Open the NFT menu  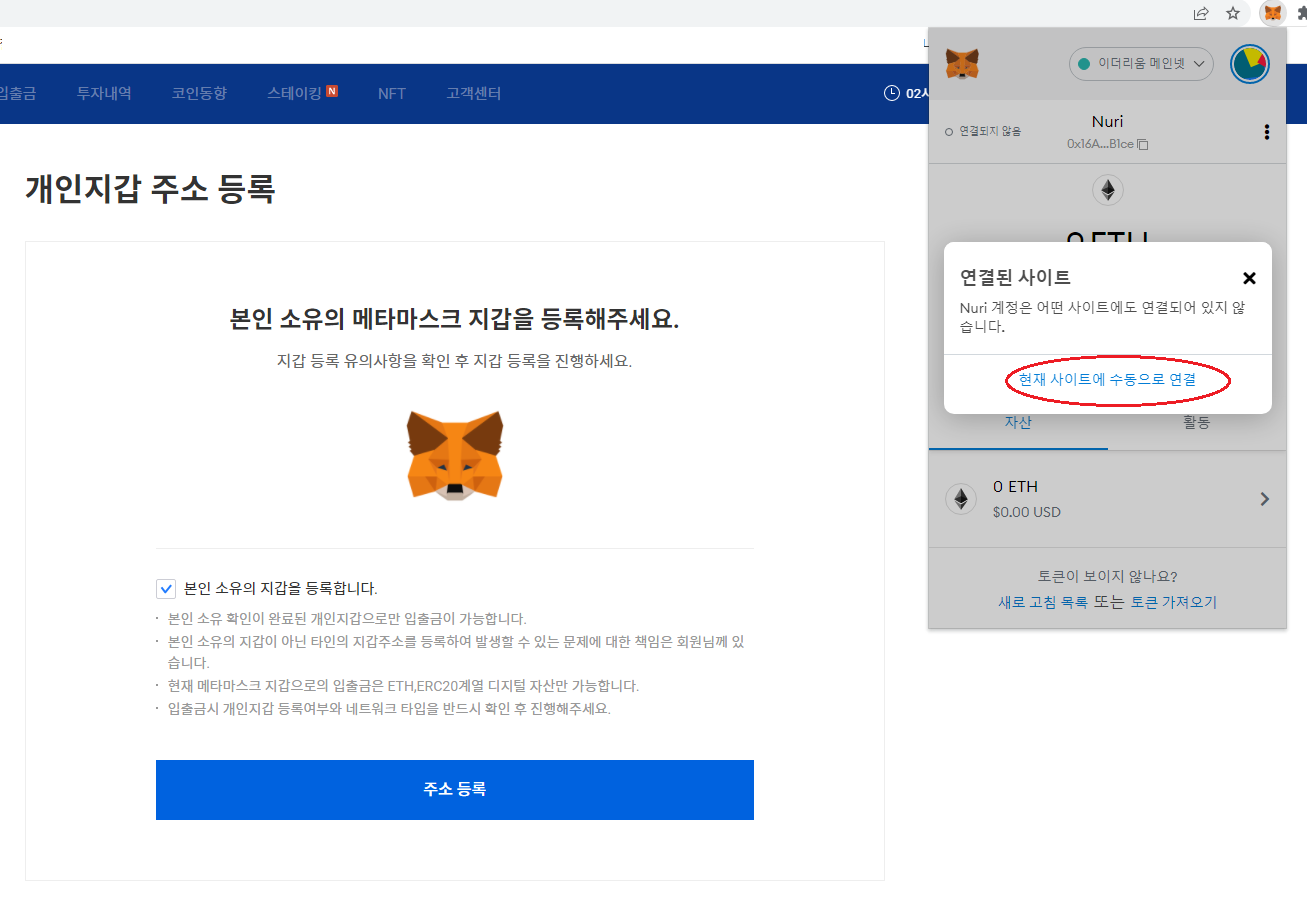(x=392, y=93)
